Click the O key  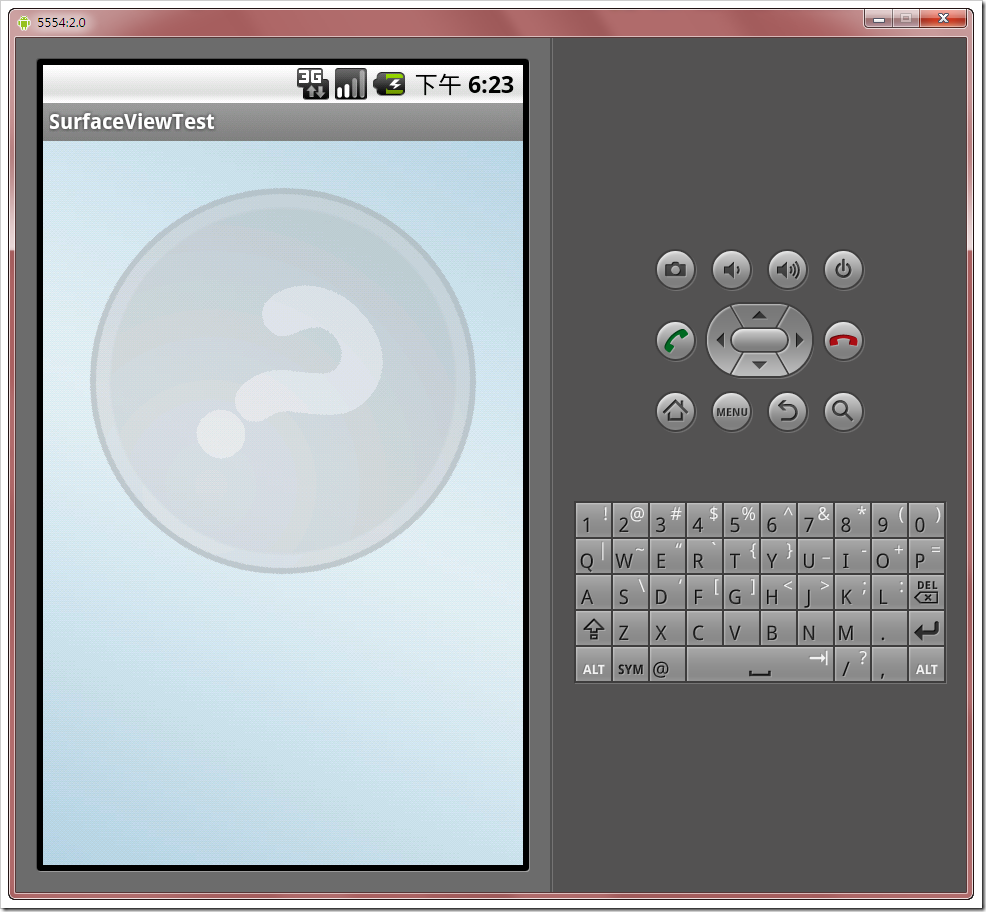889,556
